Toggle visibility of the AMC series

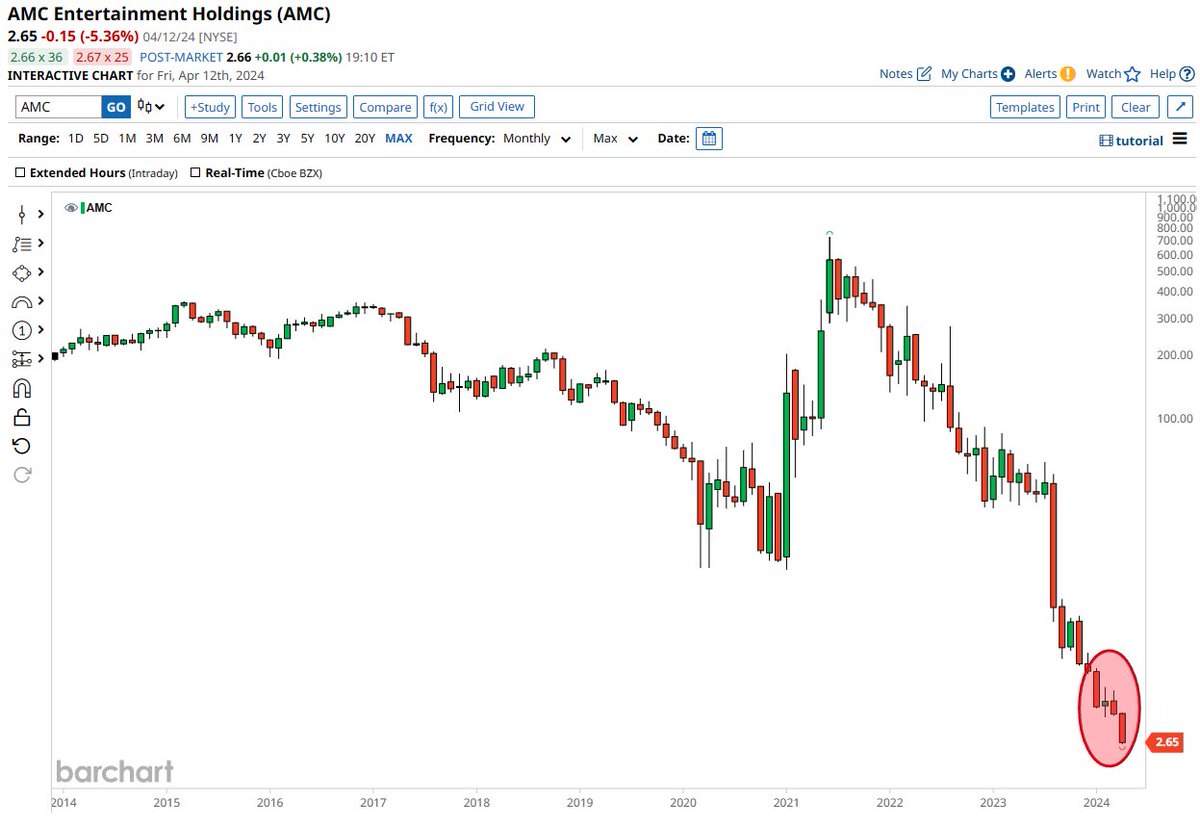point(70,207)
